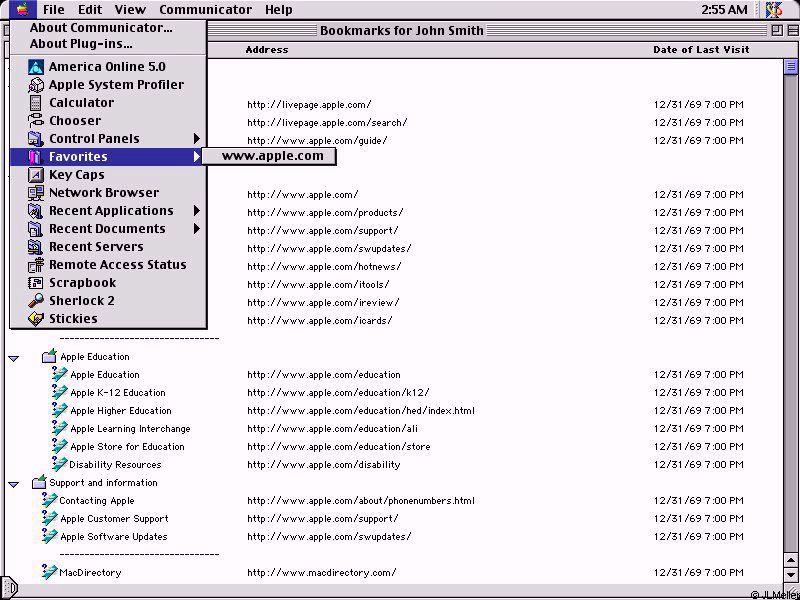Open the Calculator icon in Apple menu
The height and width of the screenshot is (600, 800).
tap(36, 103)
